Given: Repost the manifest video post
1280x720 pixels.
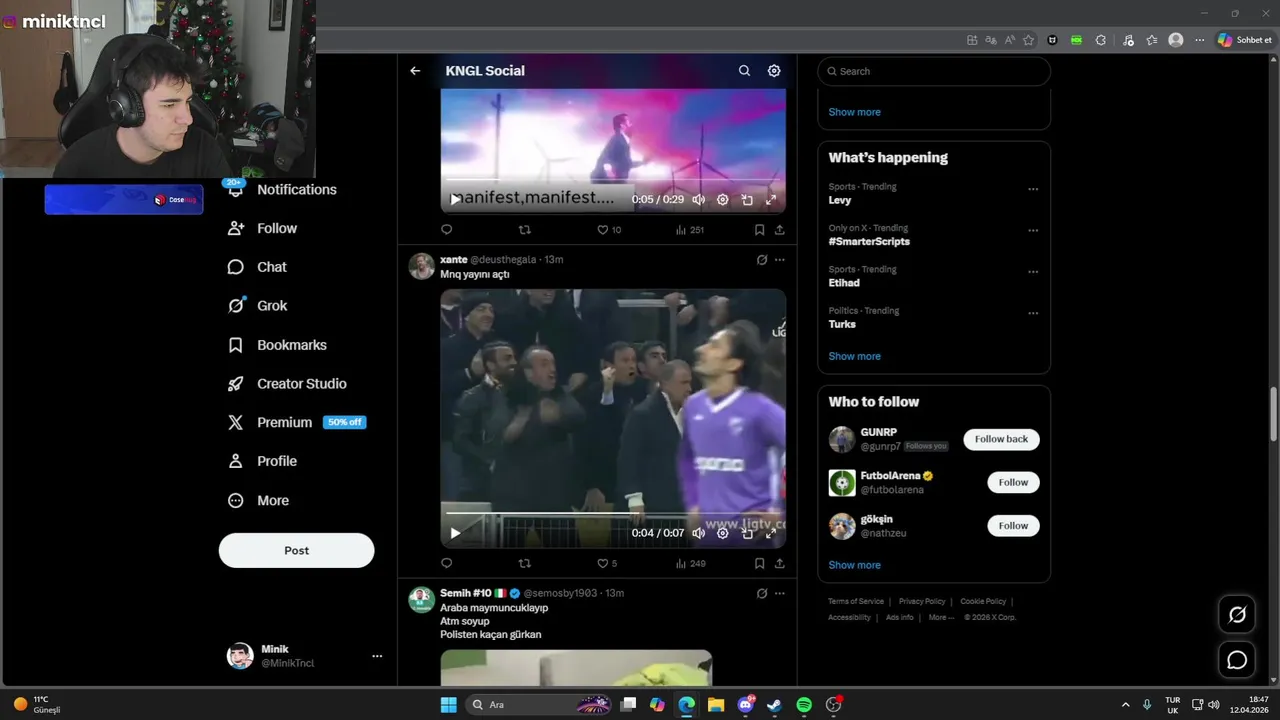Looking at the screenshot, I should point(524,230).
